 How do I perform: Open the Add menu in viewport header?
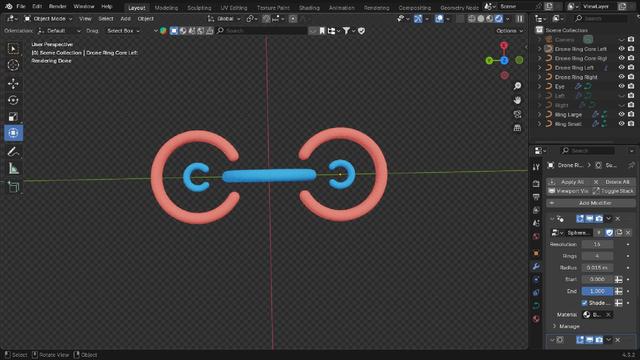[x=125, y=19]
